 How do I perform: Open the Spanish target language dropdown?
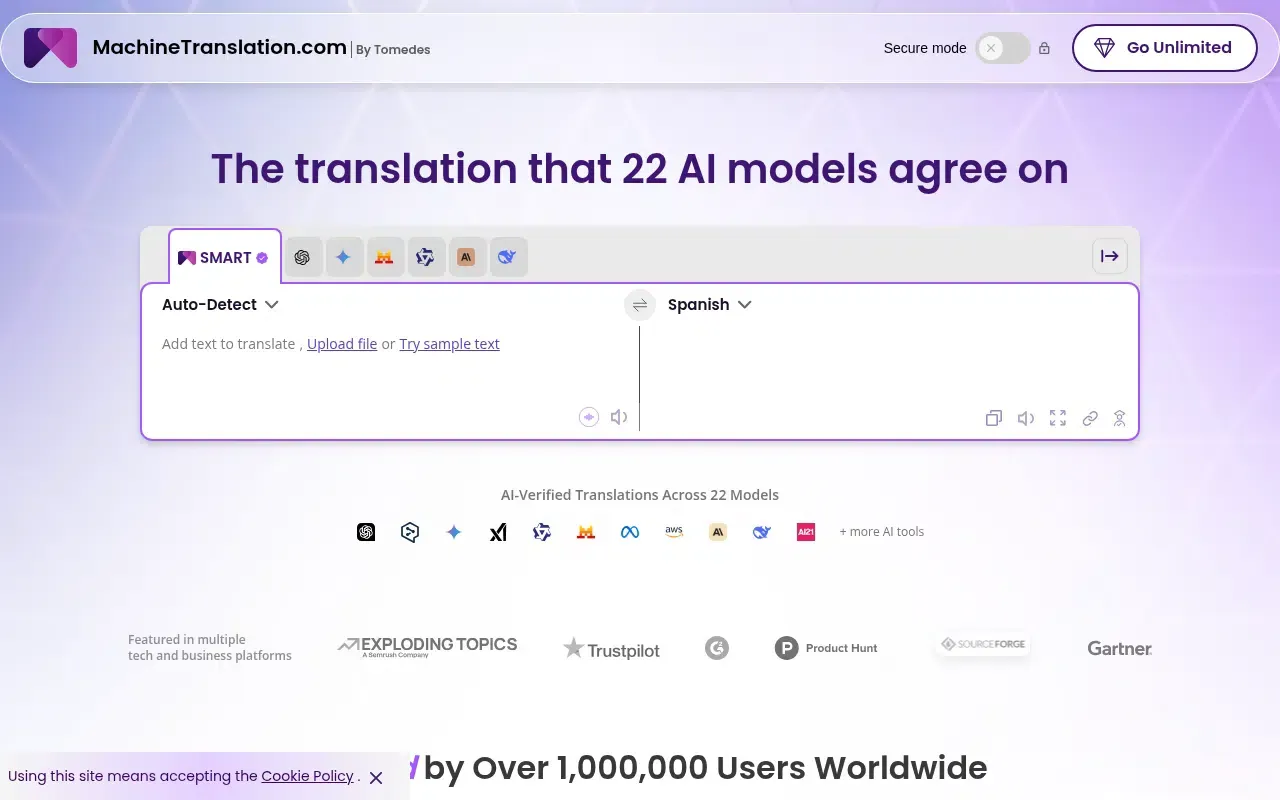(x=709, y=304)
